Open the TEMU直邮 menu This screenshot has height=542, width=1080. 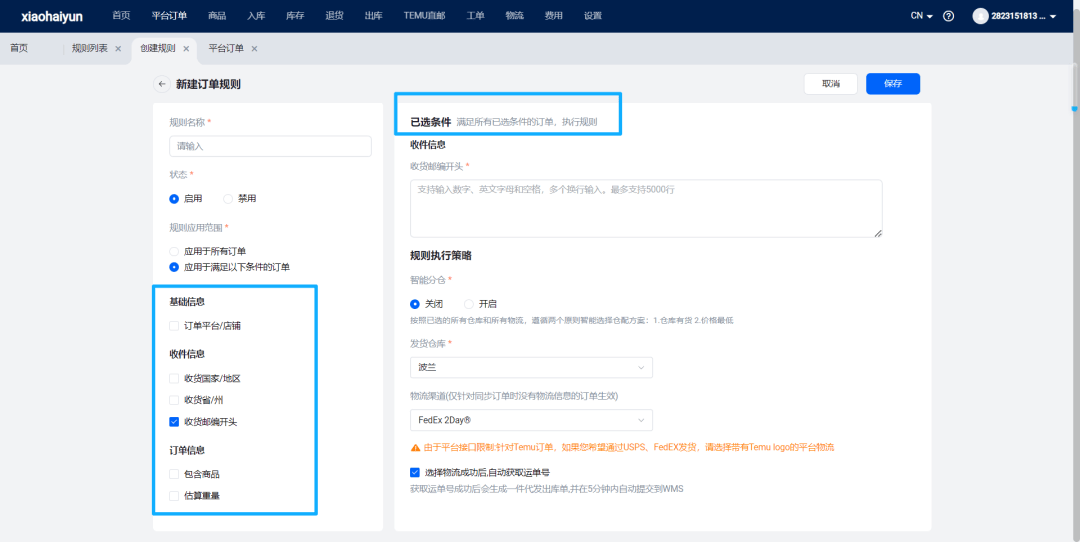pos(424,16)
